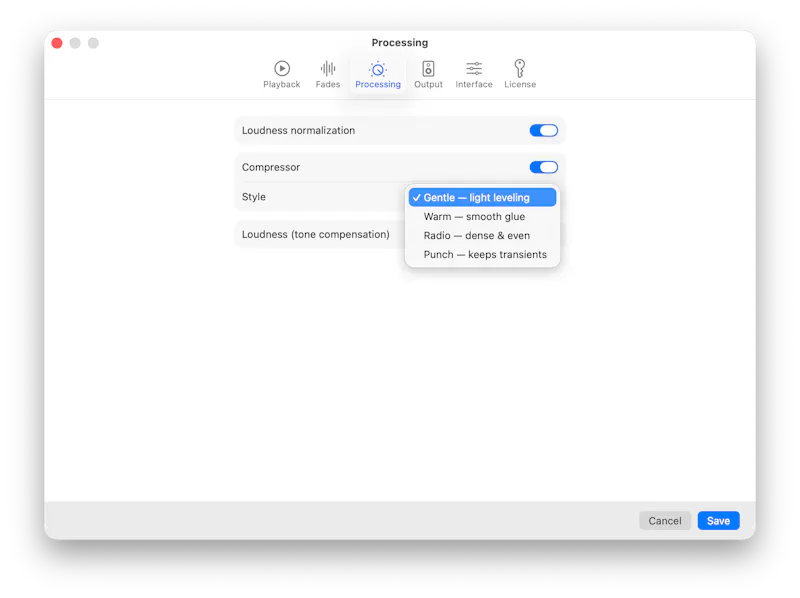
Task: Click the Style row label
Action: coord(254,197)
